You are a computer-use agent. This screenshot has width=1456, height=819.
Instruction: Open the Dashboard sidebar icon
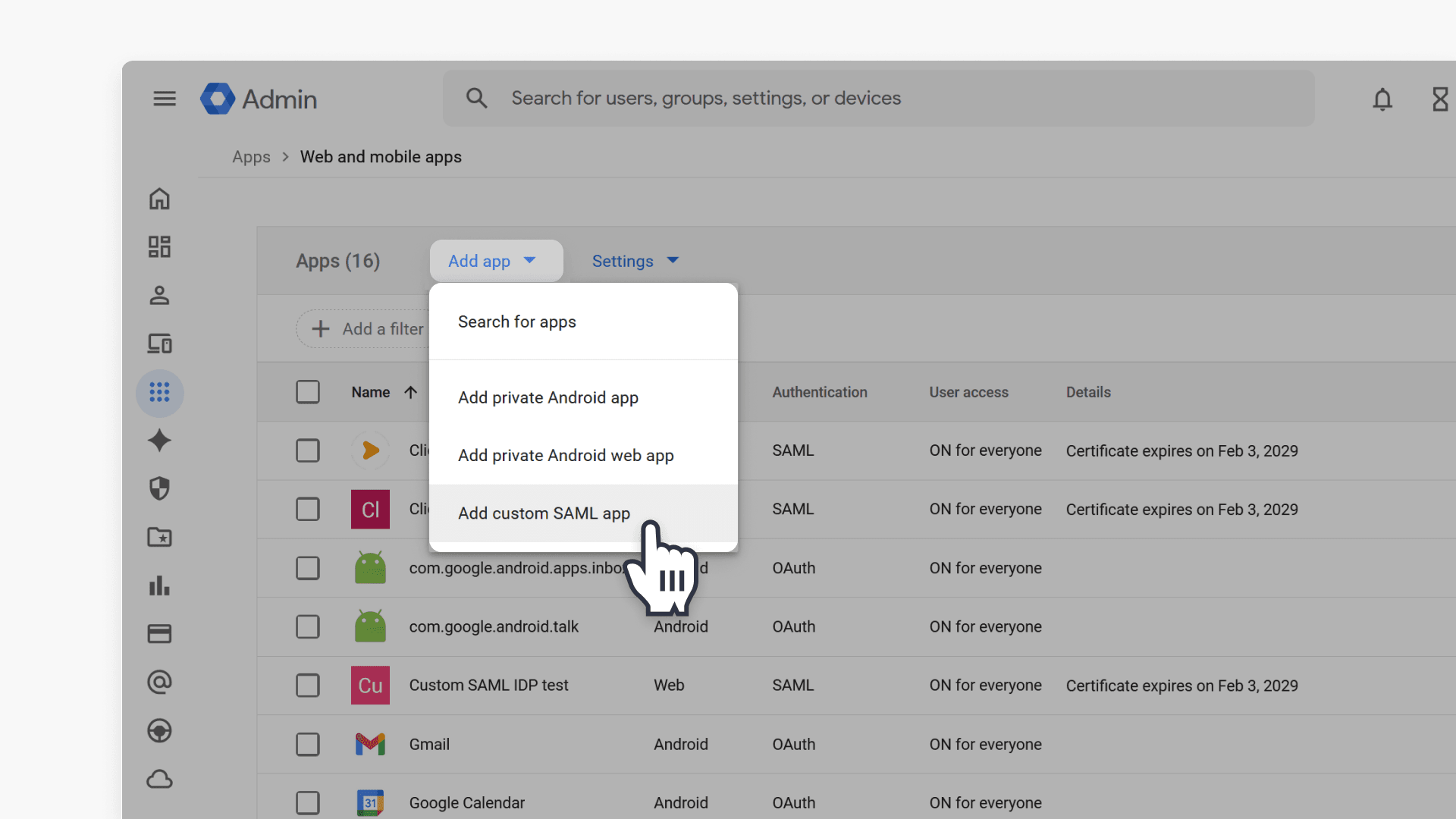159,246
